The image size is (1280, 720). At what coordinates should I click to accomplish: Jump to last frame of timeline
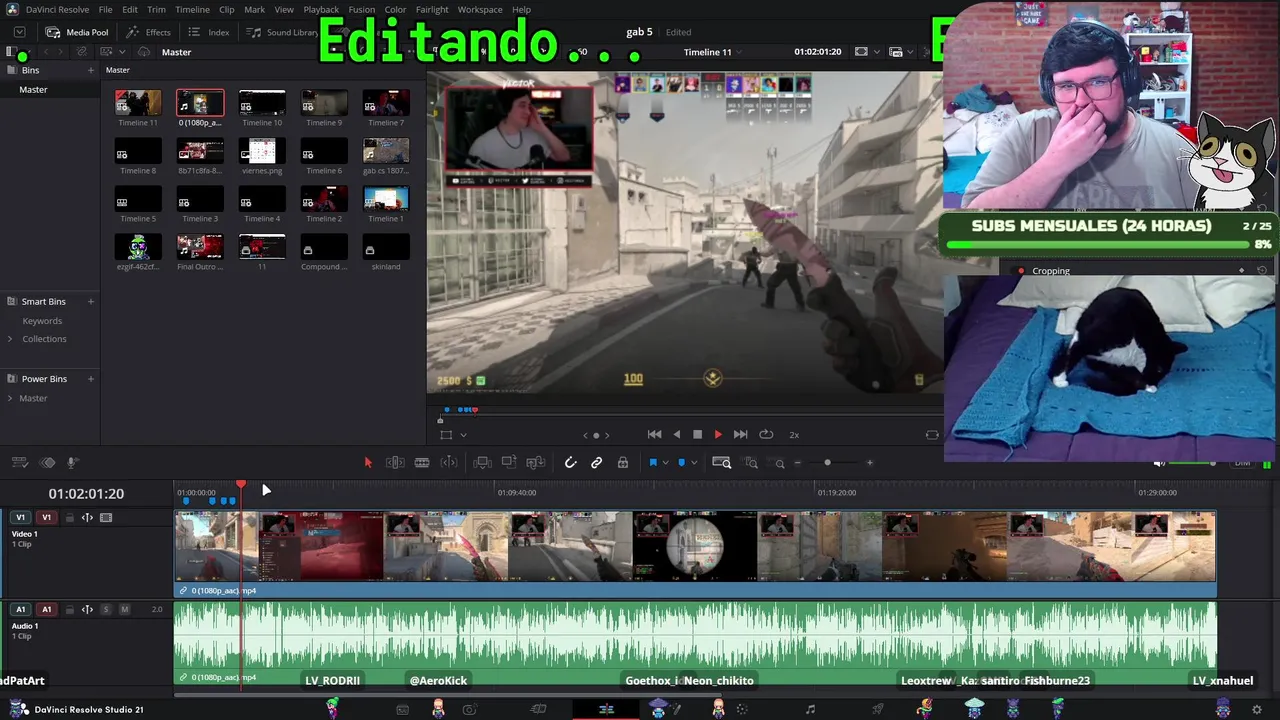click(x=740, y=434)
